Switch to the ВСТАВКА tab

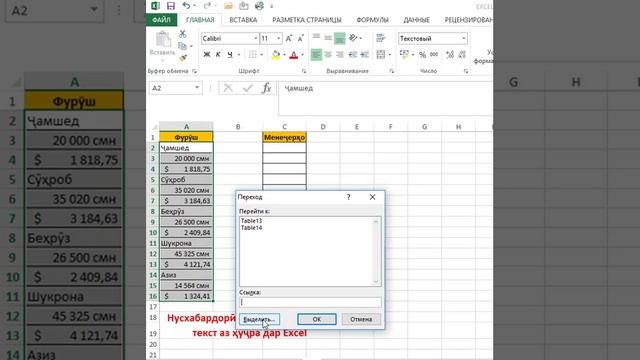pos(243,20)
